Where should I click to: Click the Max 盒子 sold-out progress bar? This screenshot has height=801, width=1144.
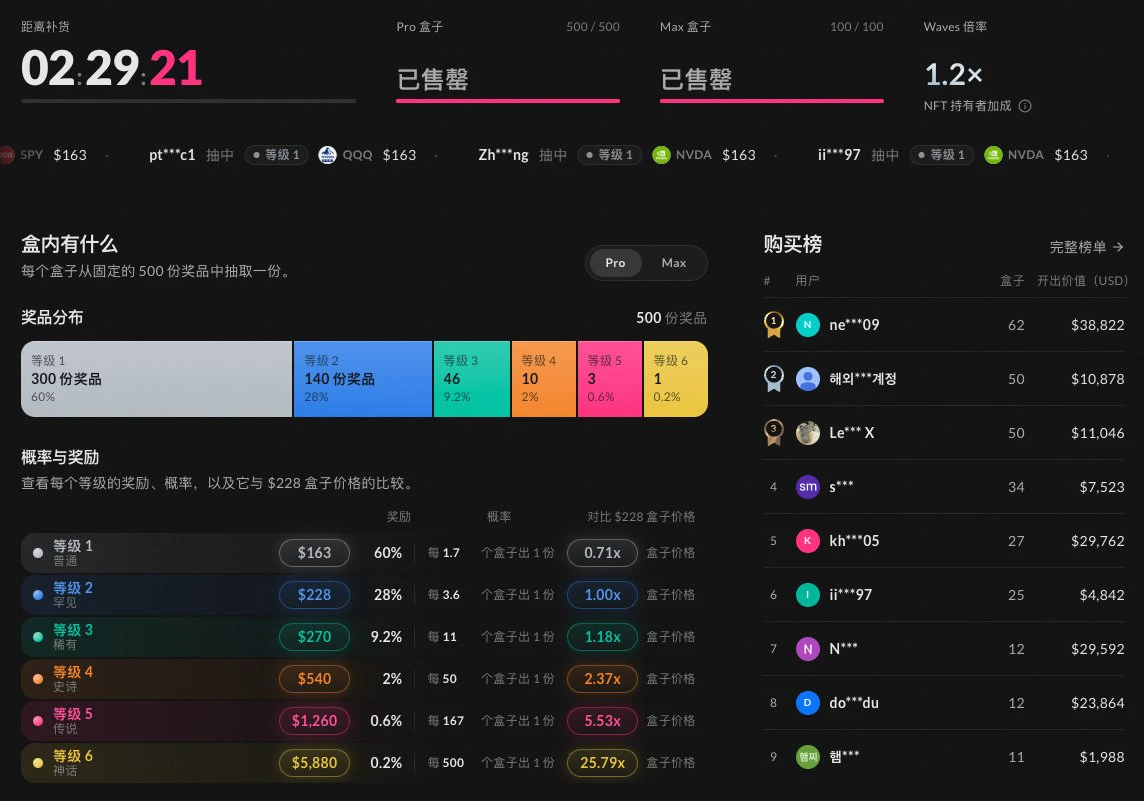[x=772, y=101]
